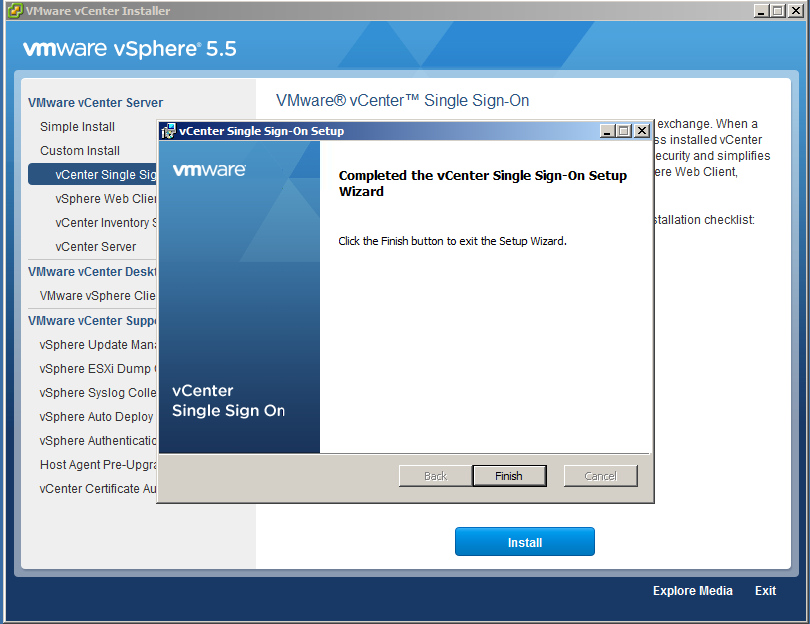
Task: Click VMware vCenter Installer window icon
Action: (15, 11)
